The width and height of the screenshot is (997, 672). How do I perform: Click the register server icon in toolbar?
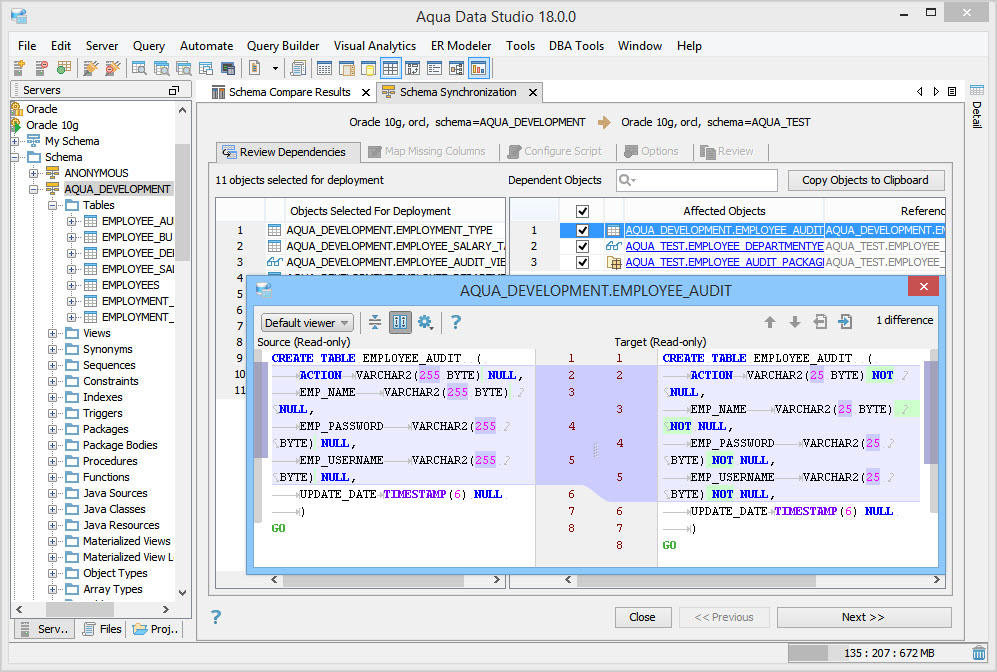tap(19, 68)
